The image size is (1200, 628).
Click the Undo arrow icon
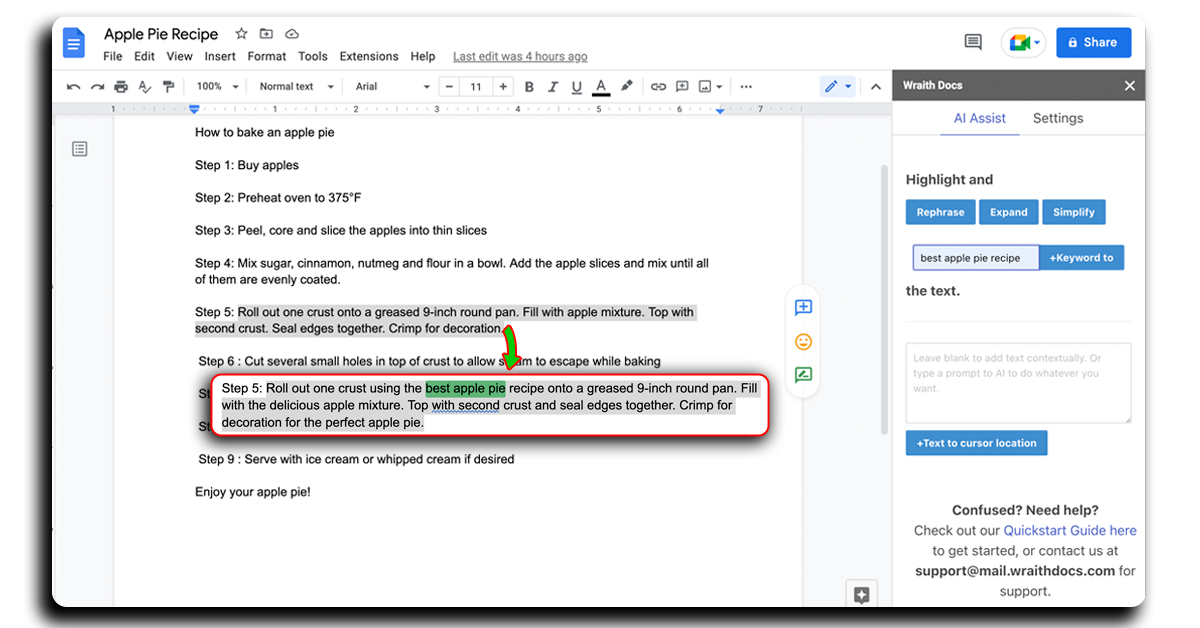(73, 87)
